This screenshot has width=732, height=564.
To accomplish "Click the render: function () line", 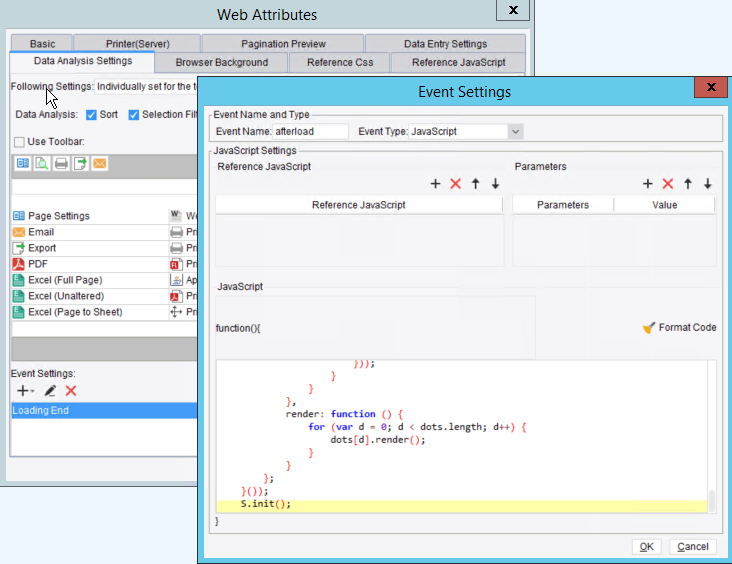I will pyautogui.click(x=344, y=414).
